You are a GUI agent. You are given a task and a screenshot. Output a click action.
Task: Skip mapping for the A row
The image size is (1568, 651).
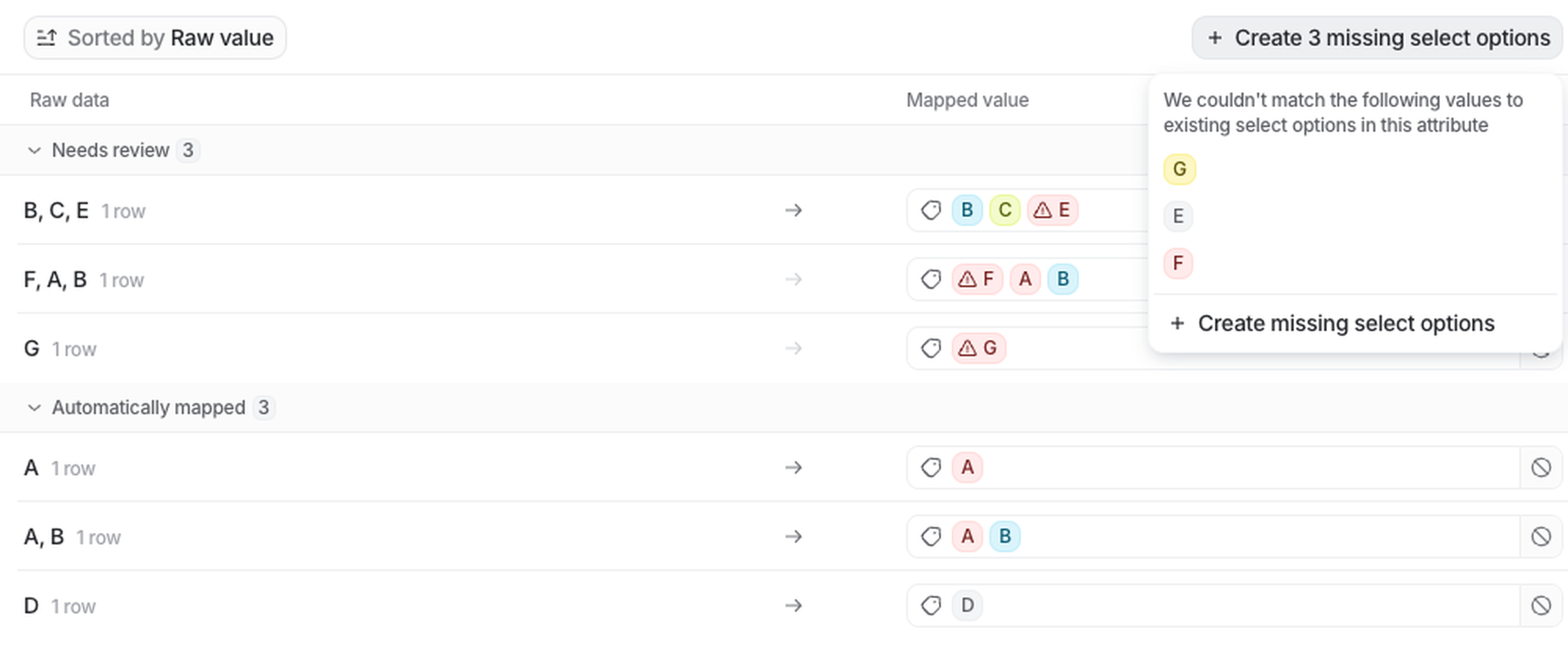(1541, 467)
